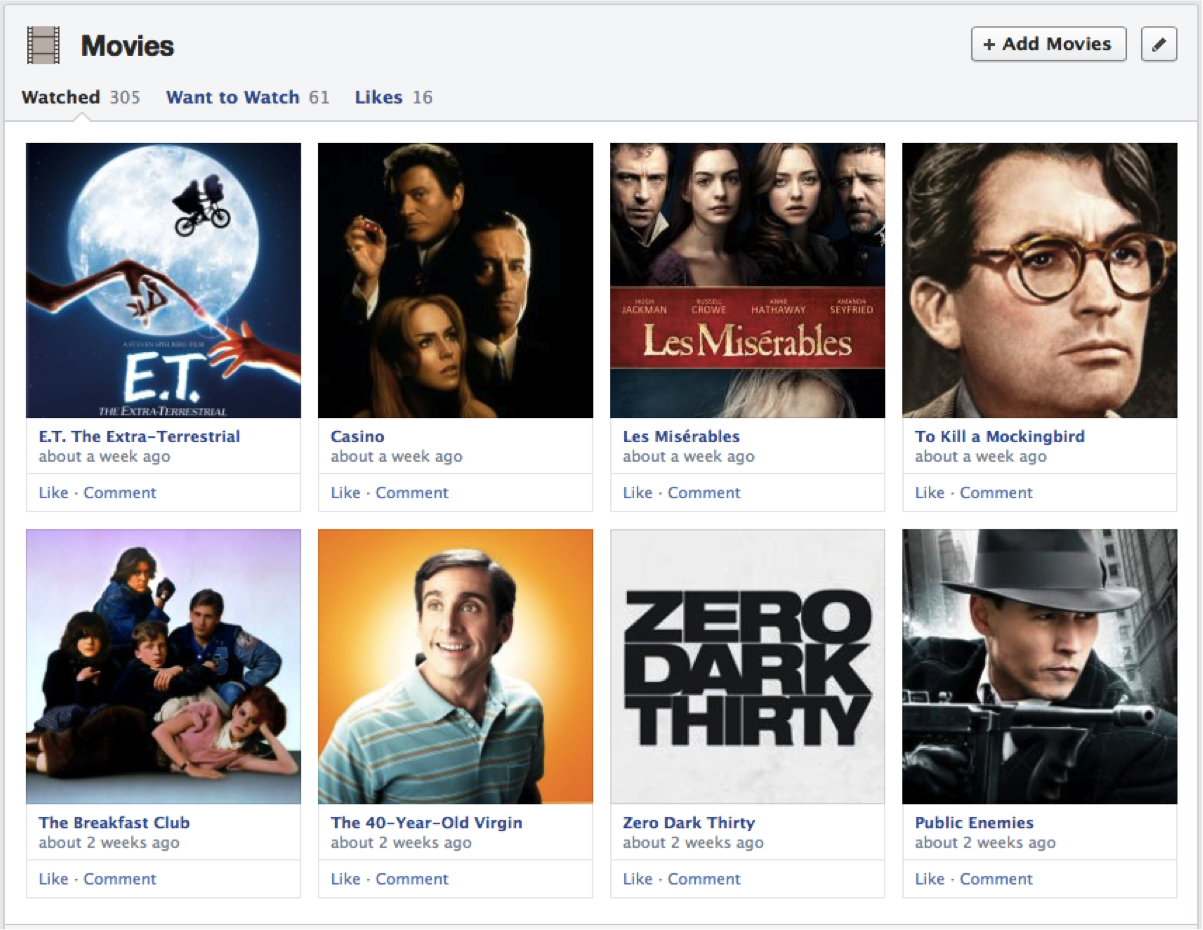Open the Likes tab
Screen dimensions: 1203x930
click(378, 97)
